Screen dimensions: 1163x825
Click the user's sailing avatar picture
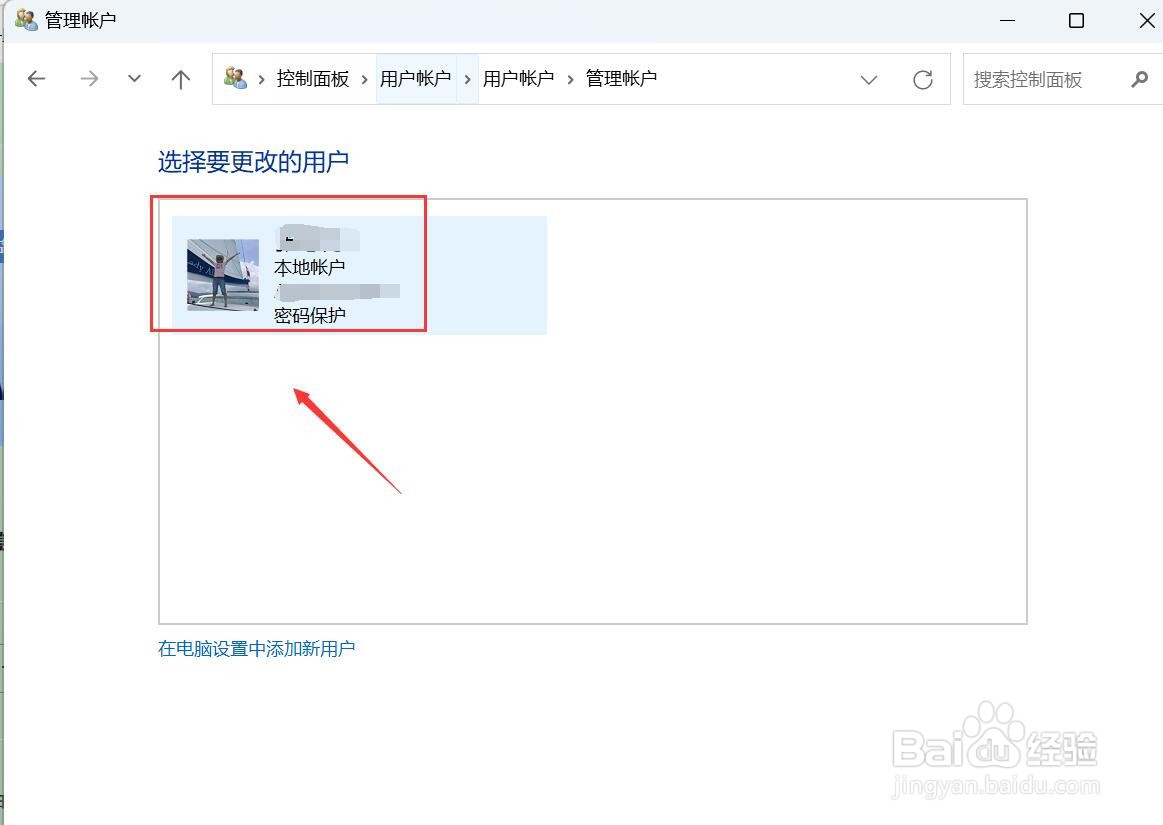pyautogui.click(x=222, y=275)
